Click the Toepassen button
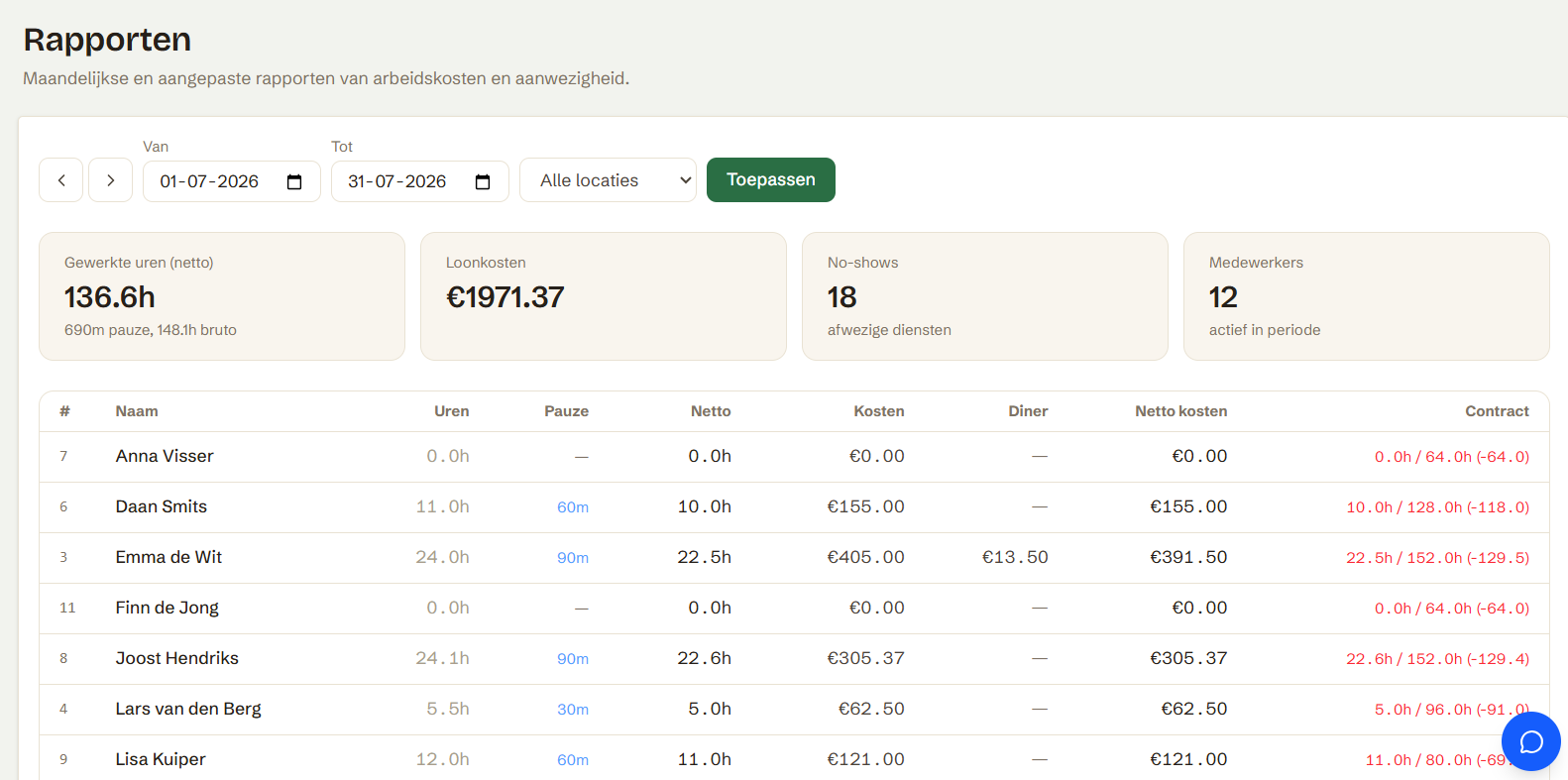Screen dimensions: 1568x780 point(771,179)
